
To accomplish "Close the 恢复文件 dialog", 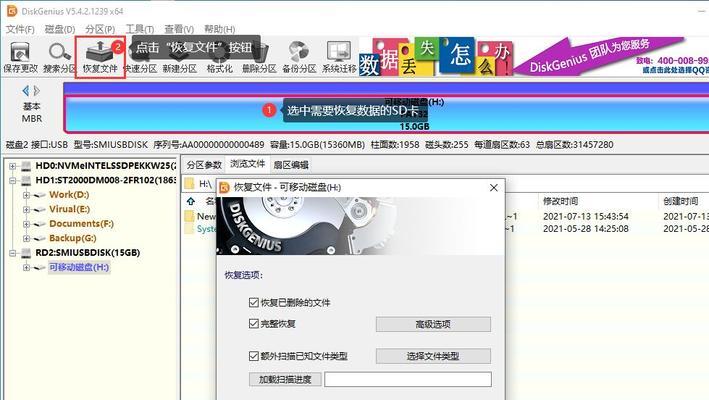I will 494,188.
